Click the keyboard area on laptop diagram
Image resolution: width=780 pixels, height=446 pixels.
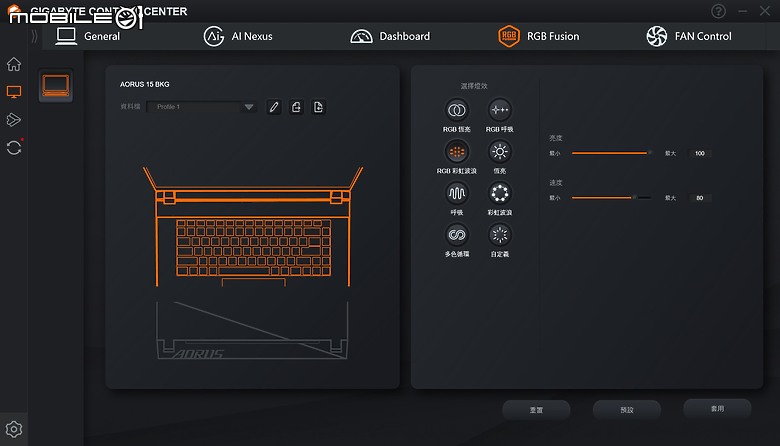click(253, 248)
